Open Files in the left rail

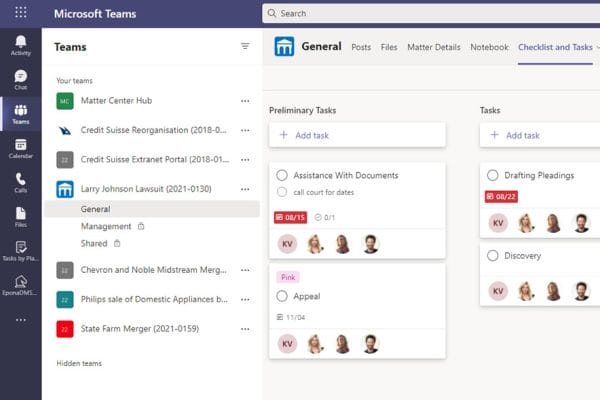tap(20, 217)
